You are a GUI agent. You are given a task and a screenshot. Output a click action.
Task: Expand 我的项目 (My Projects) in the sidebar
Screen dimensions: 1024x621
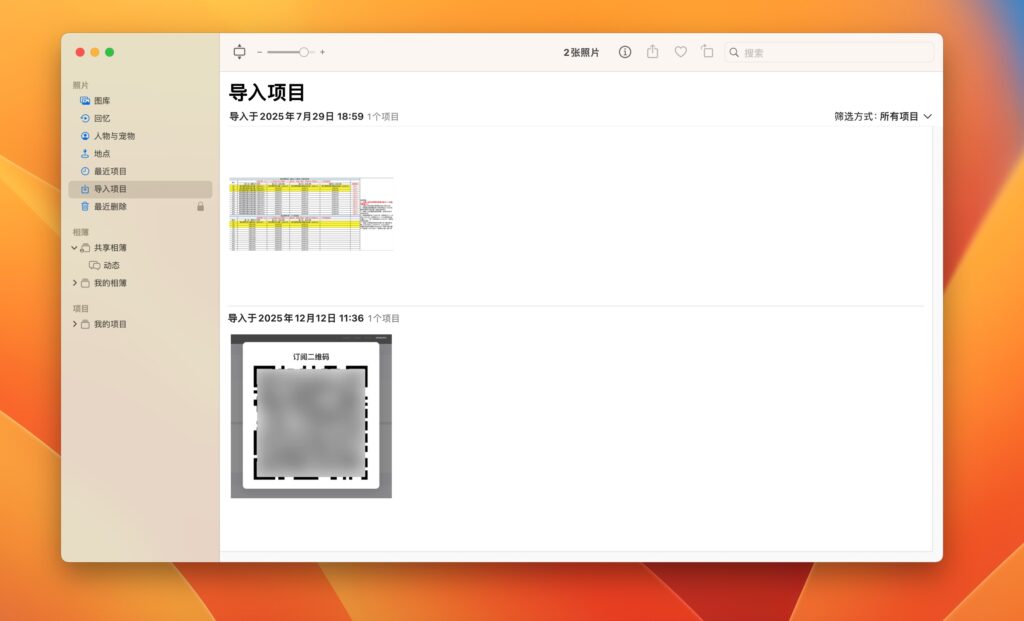(74, 323)
